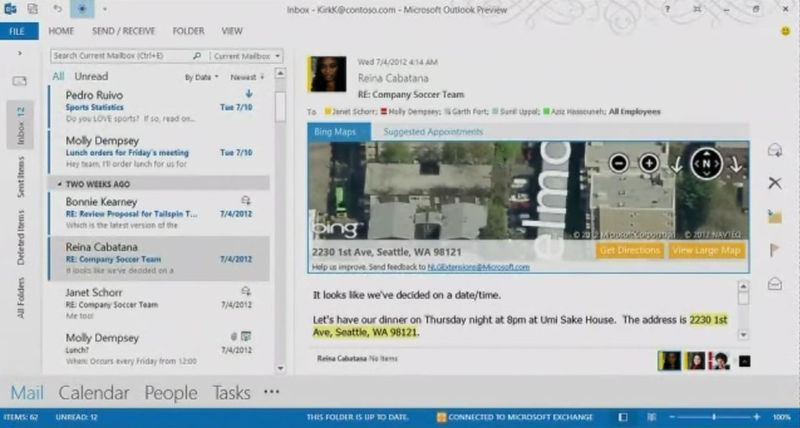Click the download arrow on Pedro Ruivo message
Image resolution: width=800 pixels, height=428 pixels.
pyautogui.click(x=249, y=94)
